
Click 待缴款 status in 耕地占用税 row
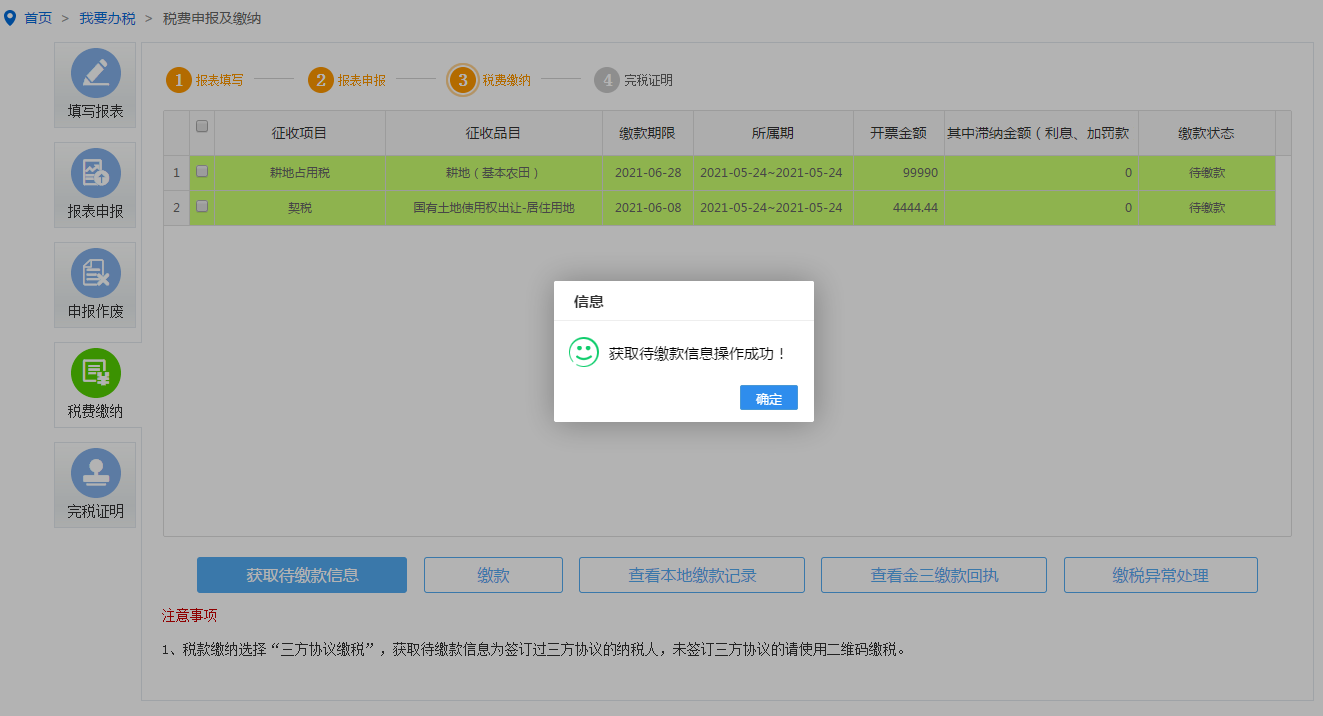(x=1207, y=173)
